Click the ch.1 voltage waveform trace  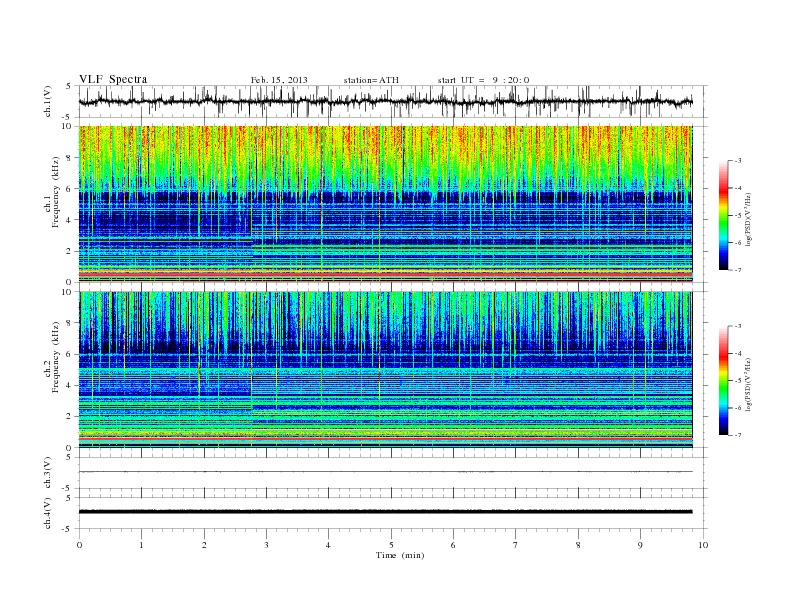coord(385,101)
